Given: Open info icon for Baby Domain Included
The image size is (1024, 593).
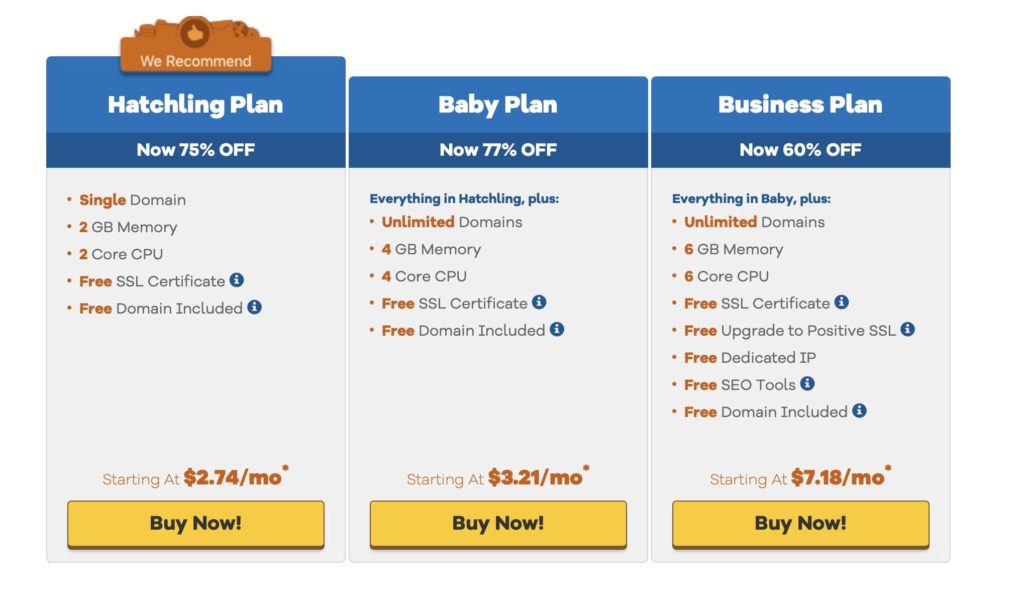Looking at the screenshot, I should (556, 329).
